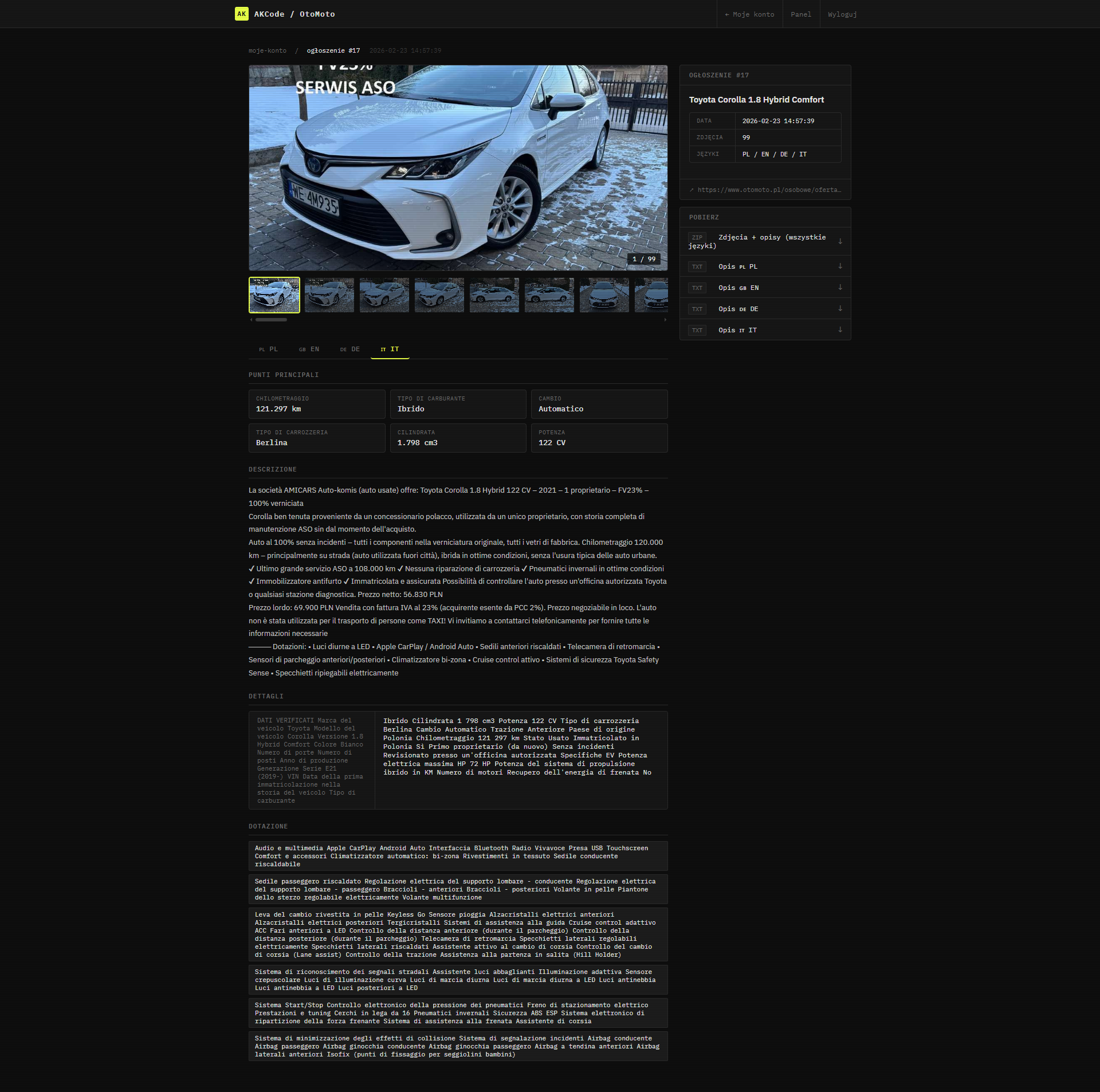Click the Sistema Start/Stop equipment block
The image size is (1100, 1092).
[x=458, y=1013]
